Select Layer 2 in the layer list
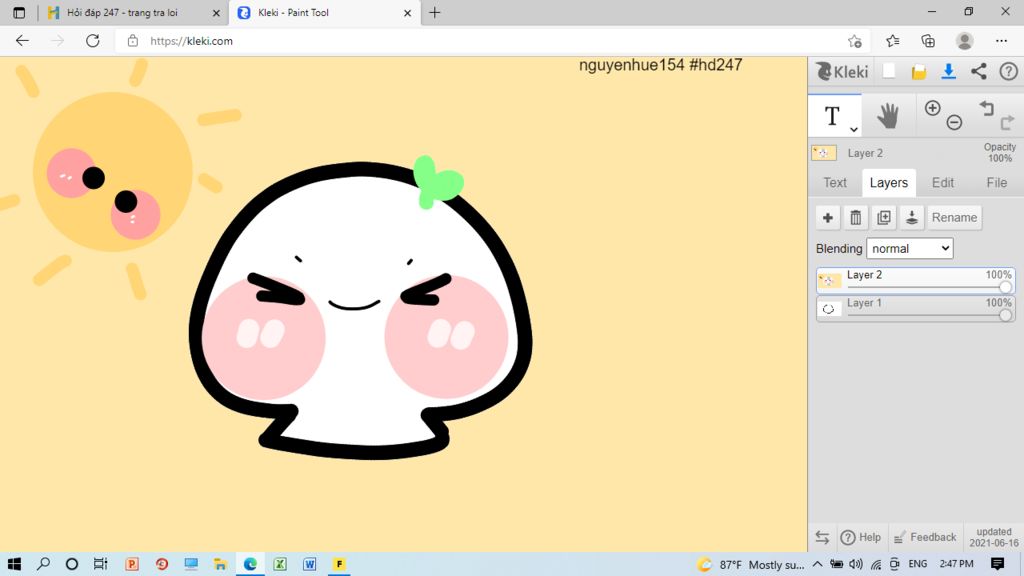 pyautogui.click(x=915, y=280)
